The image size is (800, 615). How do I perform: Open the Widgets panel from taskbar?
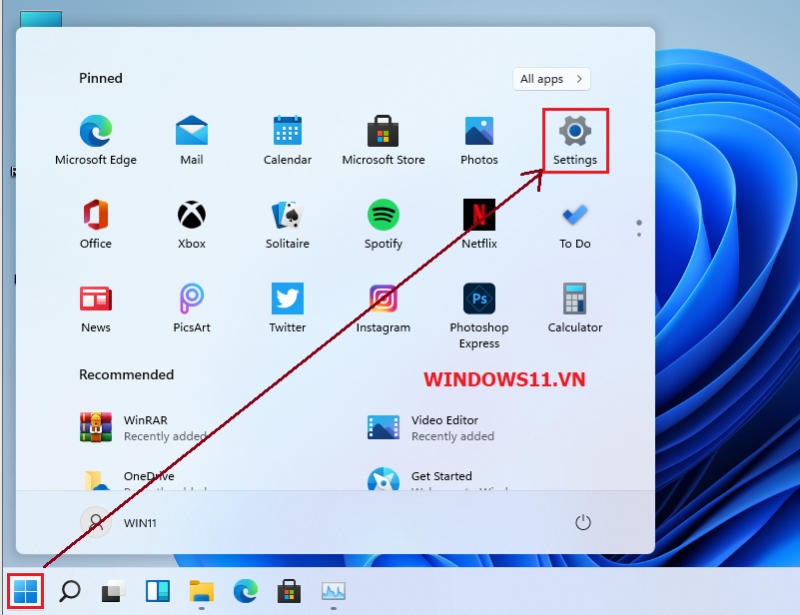tap(158, 592)
